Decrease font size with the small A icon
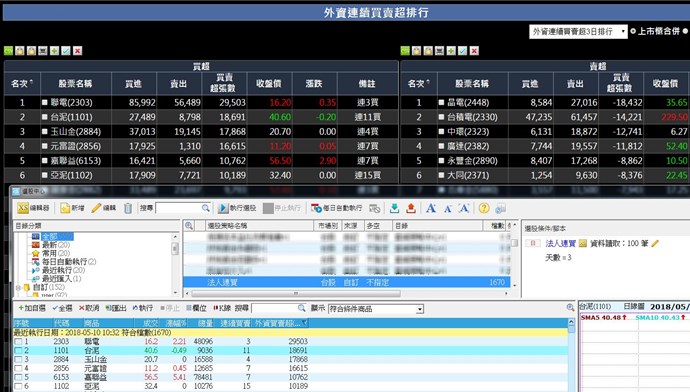The image size is (690, 392). (448, 209)
